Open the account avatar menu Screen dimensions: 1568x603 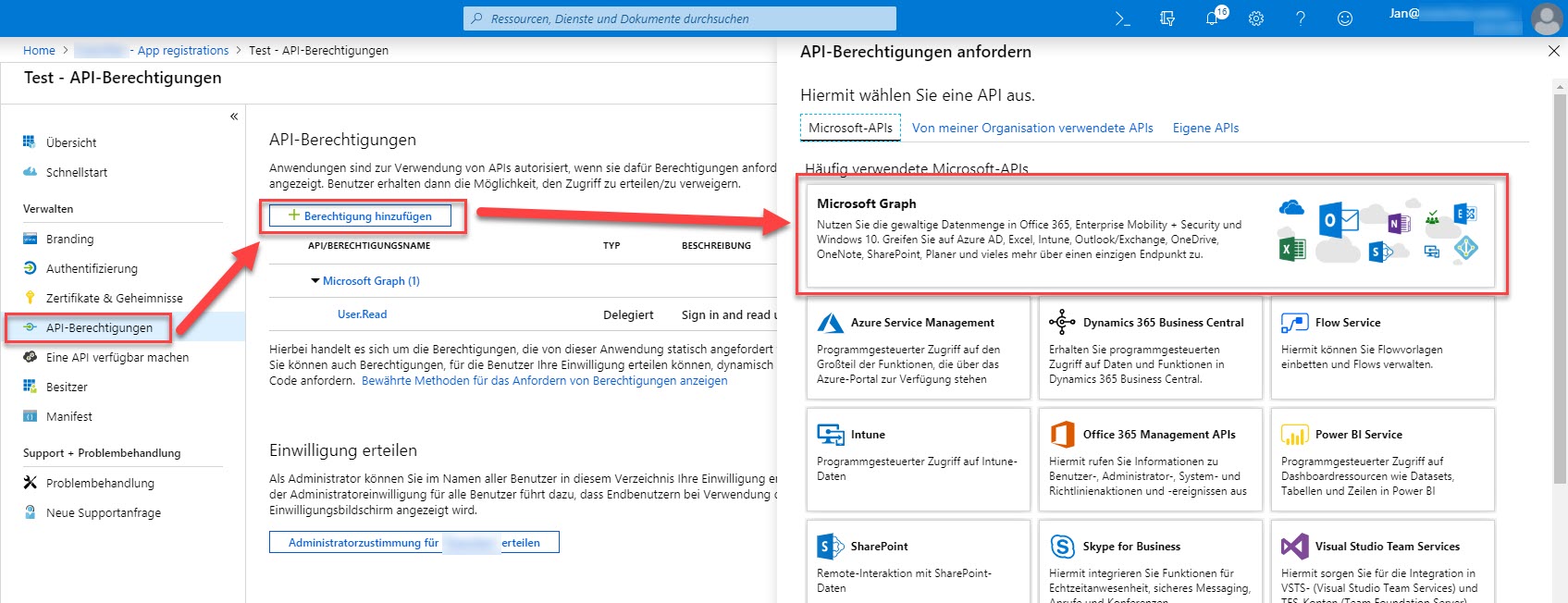[x=1547, y=18]
